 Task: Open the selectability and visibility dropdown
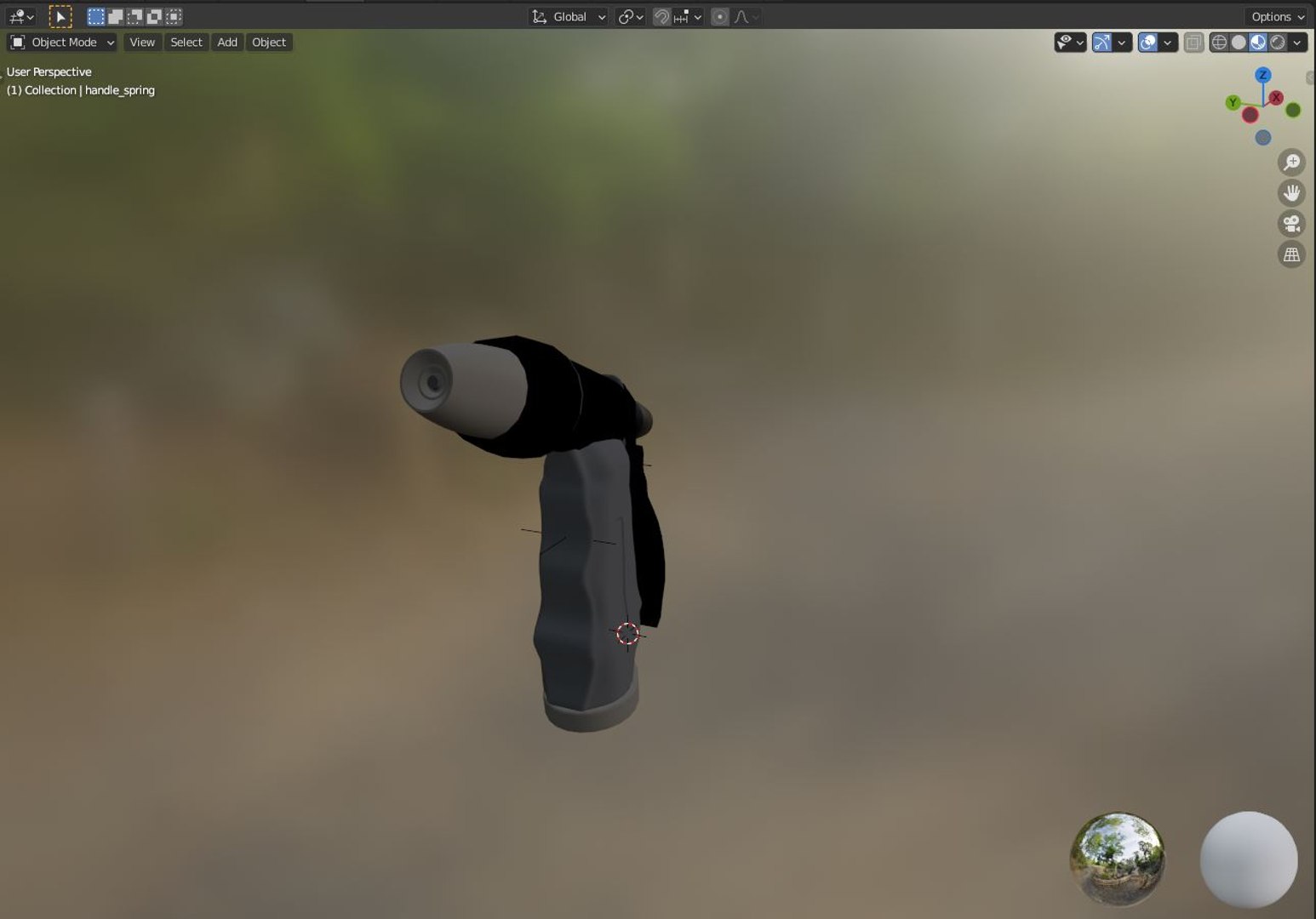[x=1070, y=42]
